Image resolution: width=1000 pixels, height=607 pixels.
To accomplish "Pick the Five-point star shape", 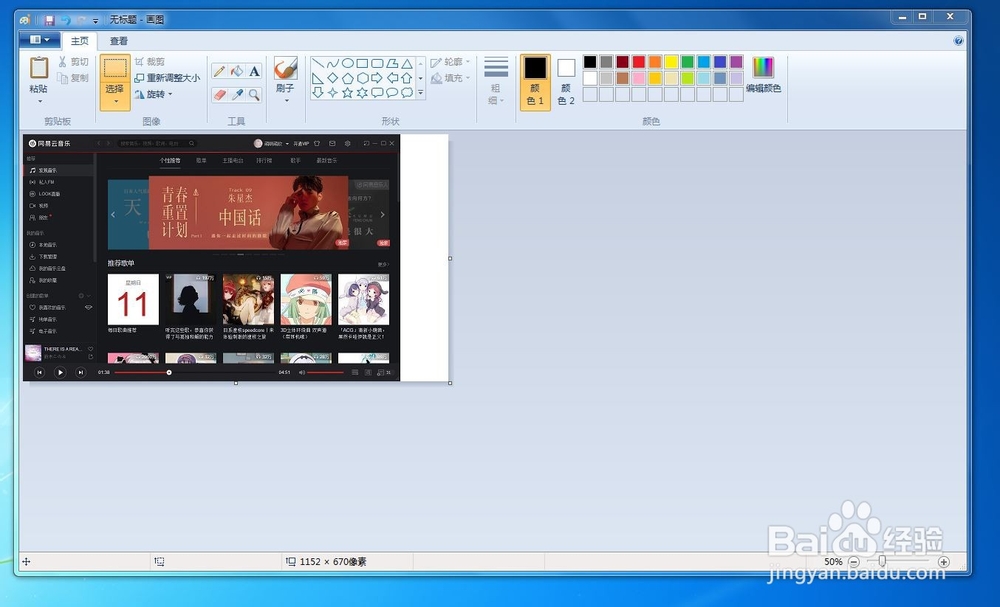I will [x=348, y=92].
